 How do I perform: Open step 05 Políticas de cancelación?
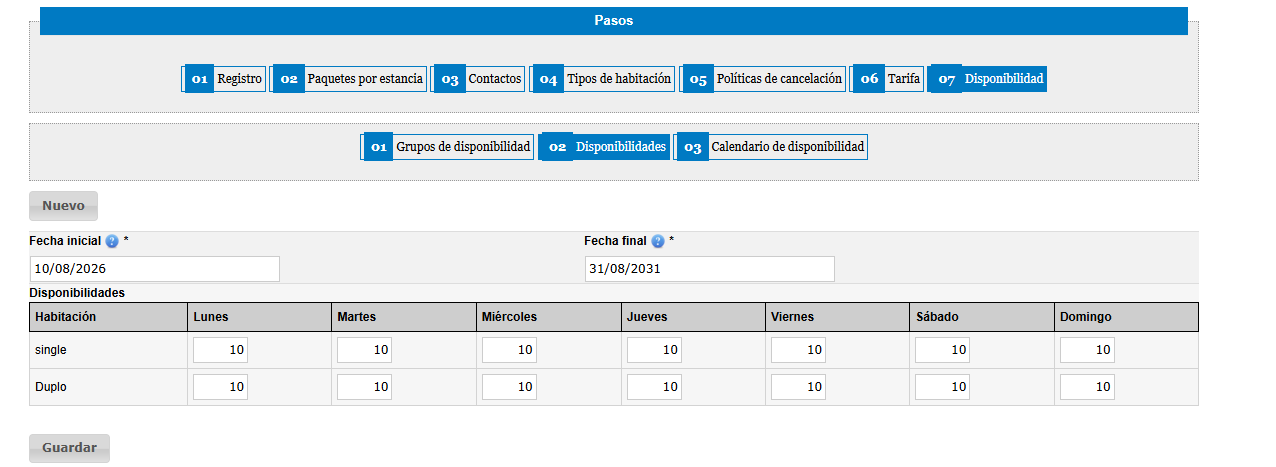point(763,79)
